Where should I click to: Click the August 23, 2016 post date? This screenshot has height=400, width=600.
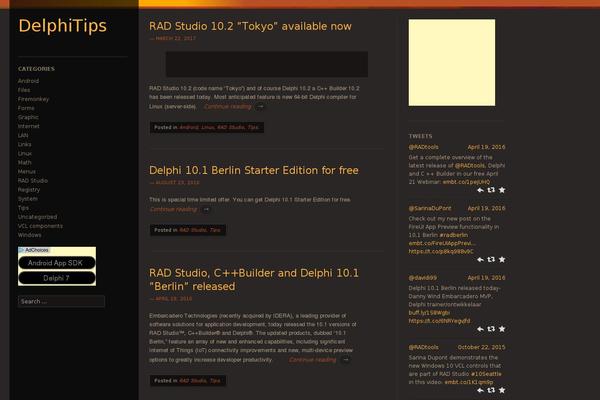(178, 183)
